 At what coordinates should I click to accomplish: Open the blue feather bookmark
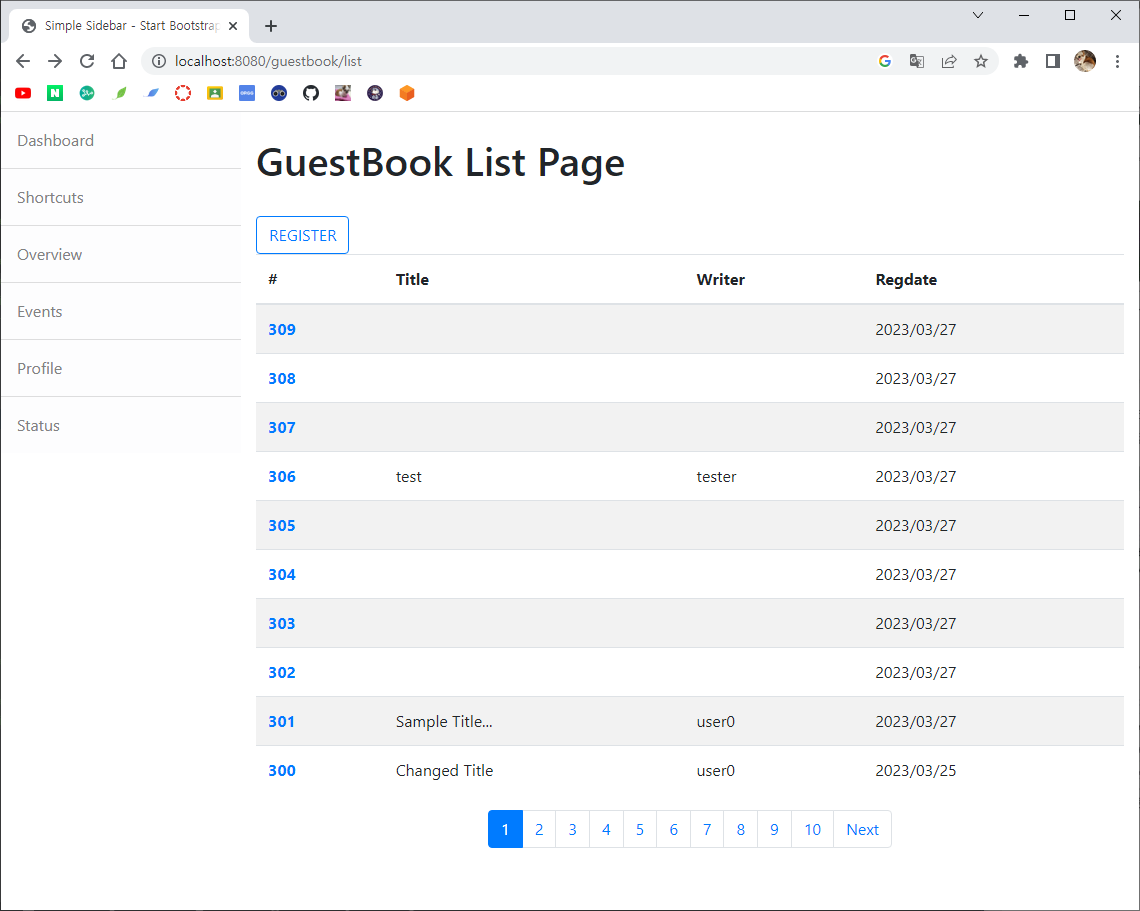(x=152, y=93)
